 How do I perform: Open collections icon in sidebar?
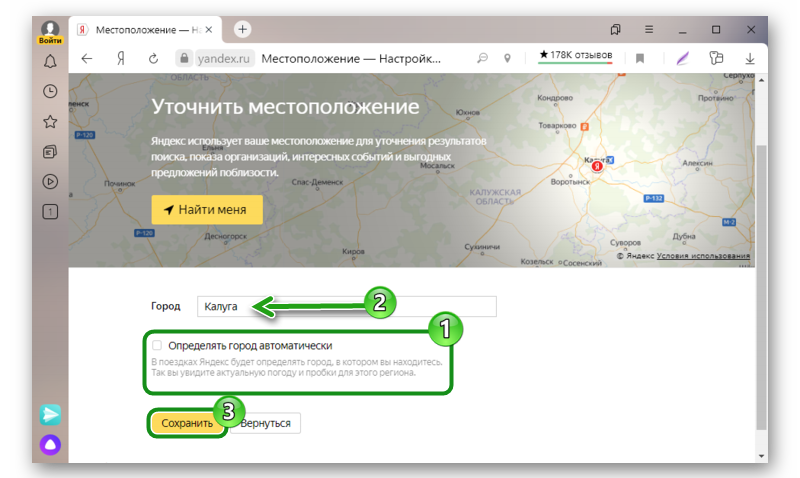(50, 152)
